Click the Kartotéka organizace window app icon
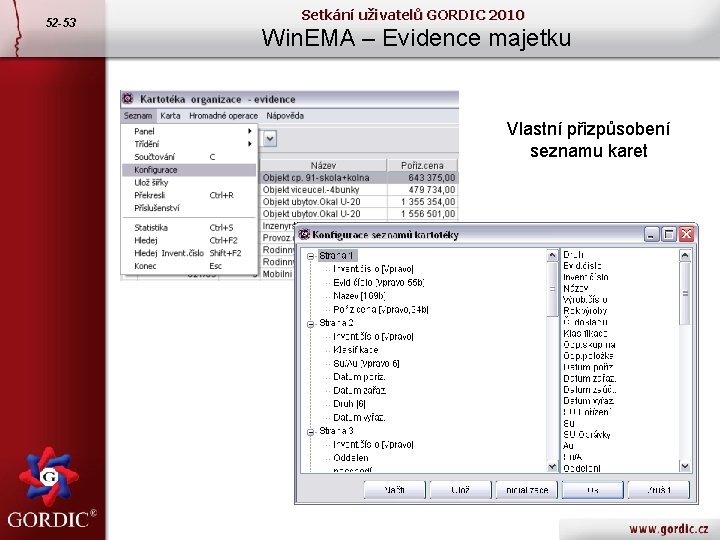This screenshot has height=540, width=720. (128, 99)
